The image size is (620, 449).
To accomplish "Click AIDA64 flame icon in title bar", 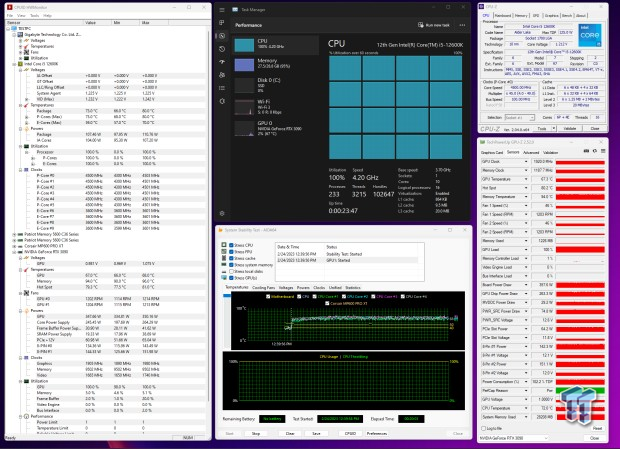I will click(220, 230).
